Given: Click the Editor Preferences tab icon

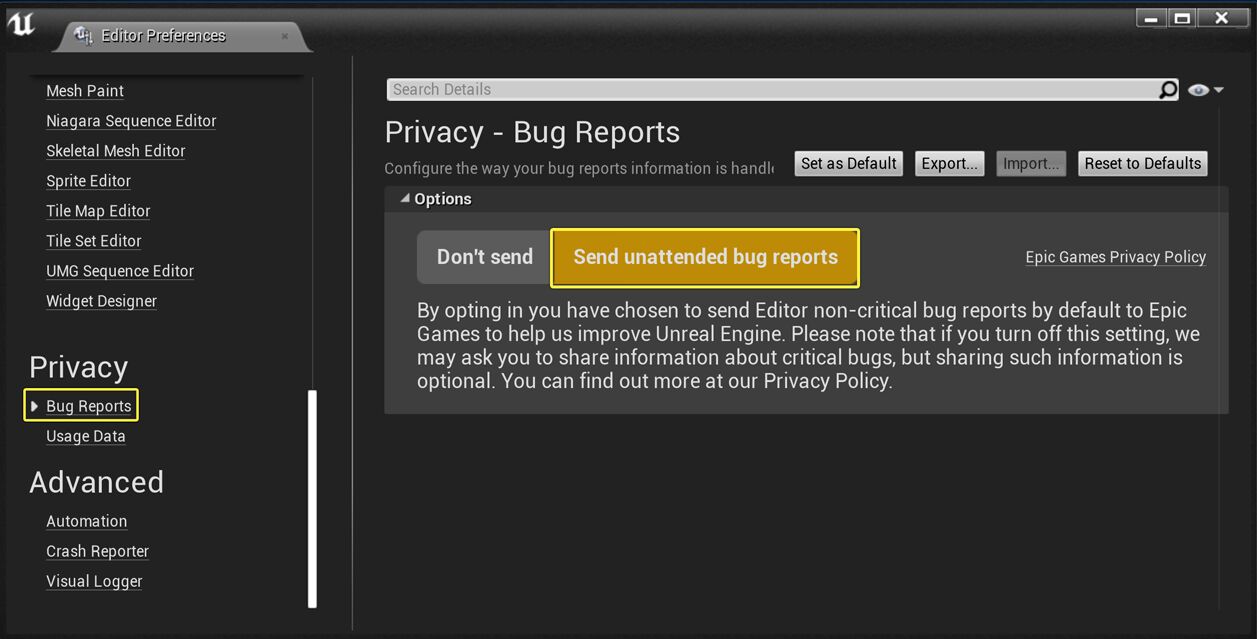Looking at the screenshot, I should point(84,34).
